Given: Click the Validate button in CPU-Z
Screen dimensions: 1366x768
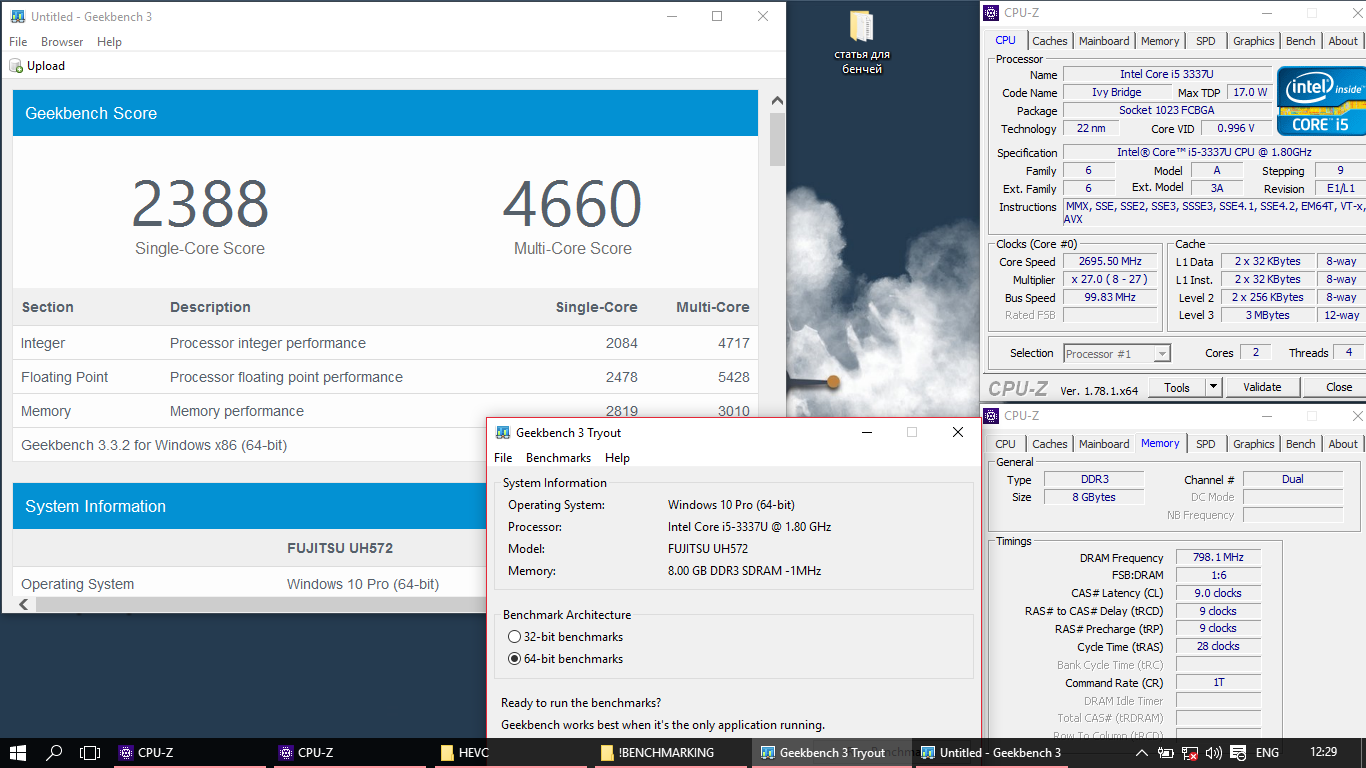Looking at the screenshot, I should pos(1262,387).
